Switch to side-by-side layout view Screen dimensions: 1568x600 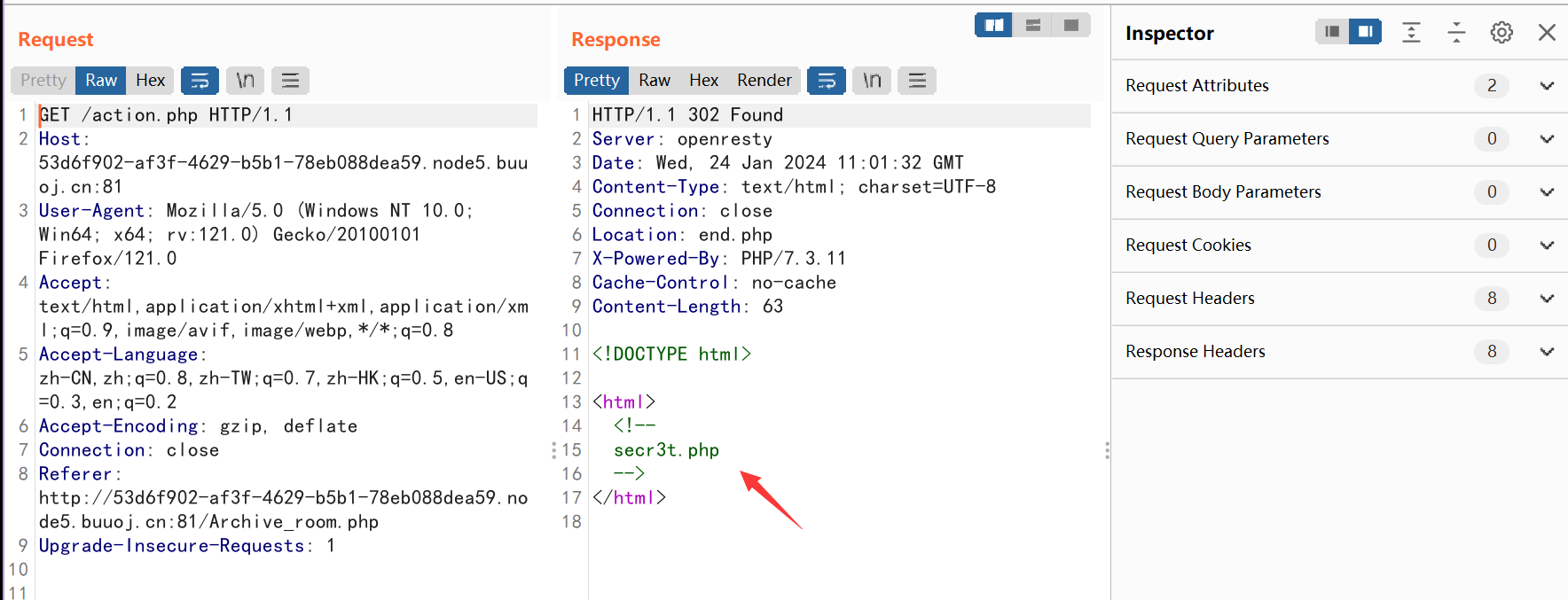(x=994, y=25)
